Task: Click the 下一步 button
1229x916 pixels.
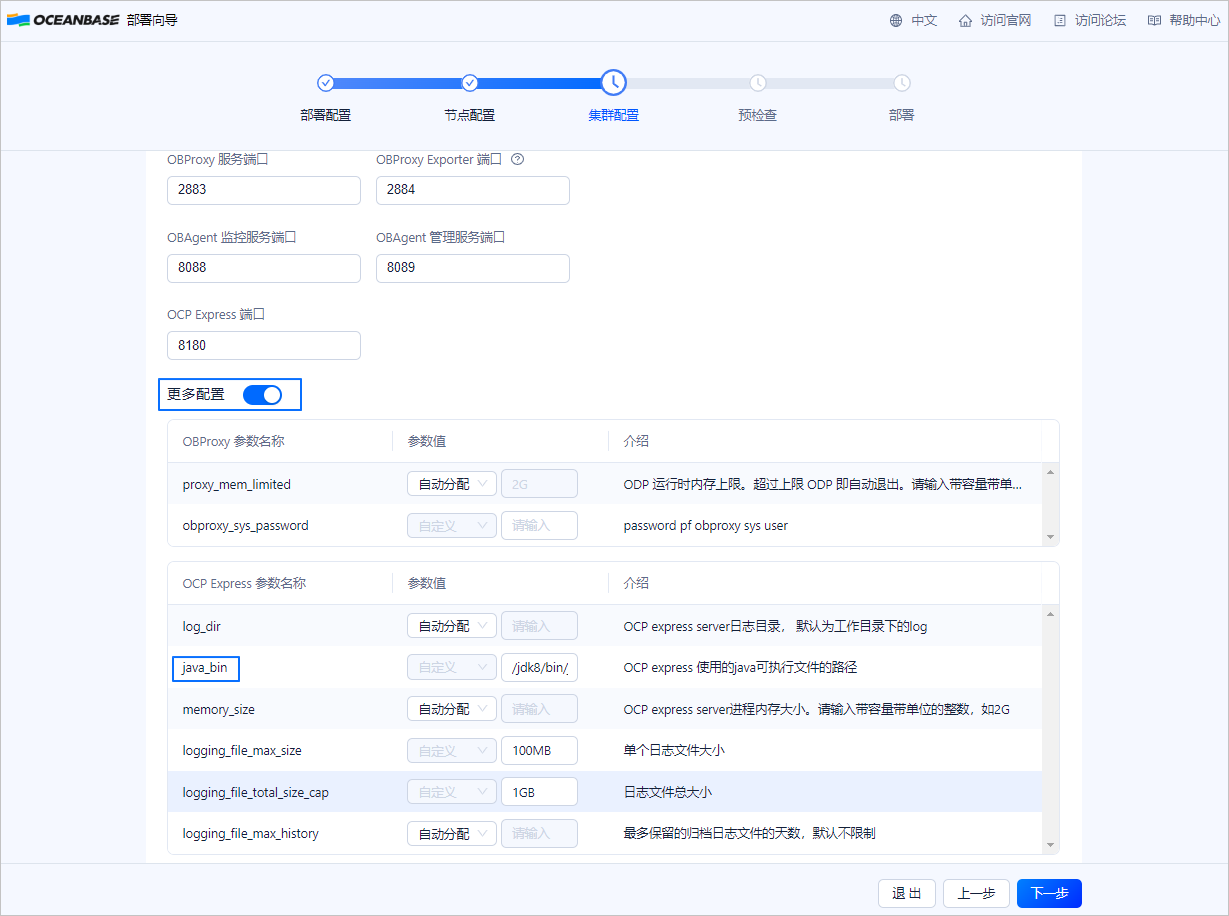Action: [x=1049, y=893]
